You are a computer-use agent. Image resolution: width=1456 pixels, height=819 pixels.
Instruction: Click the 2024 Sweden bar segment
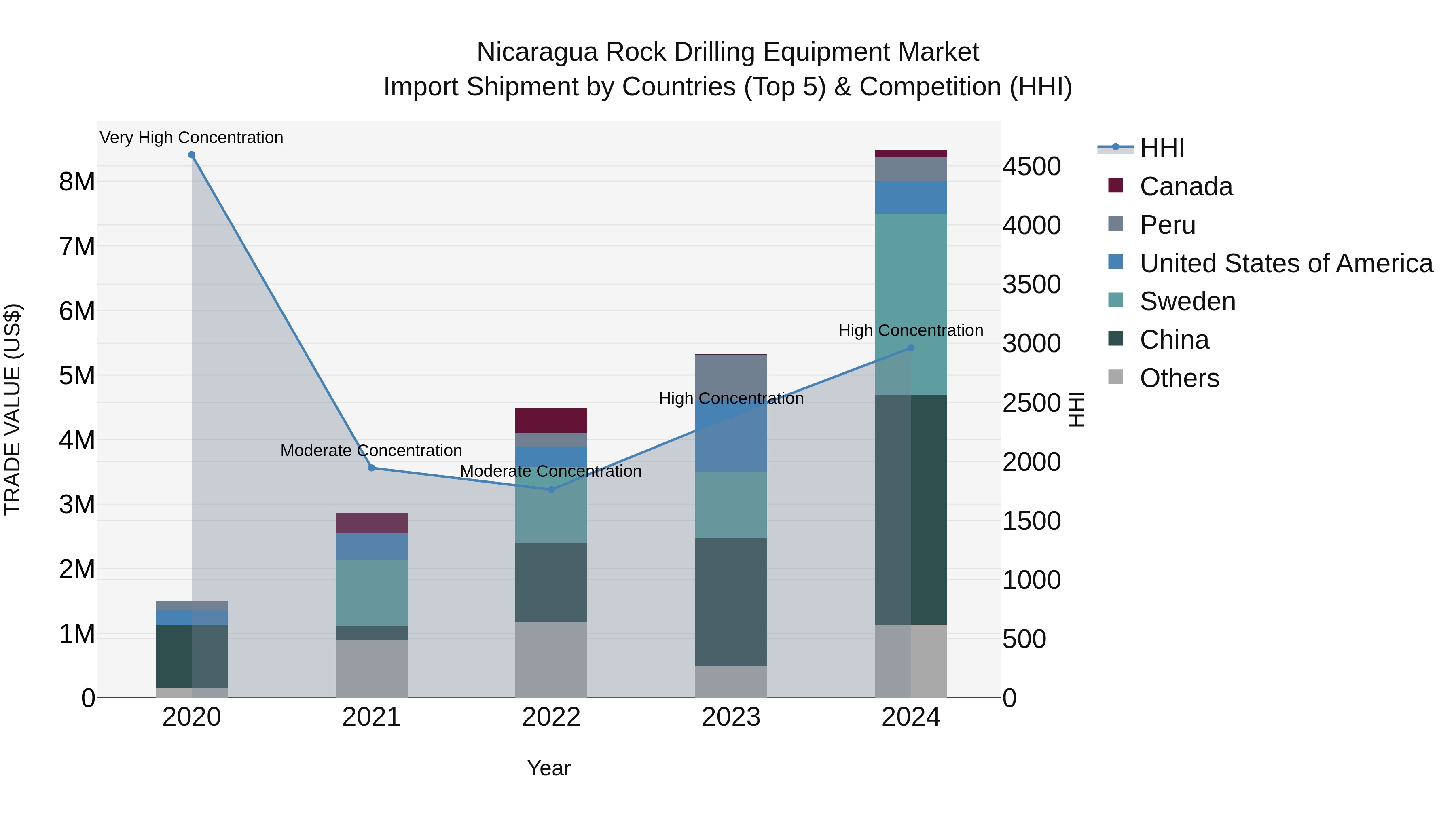point(910,304)
